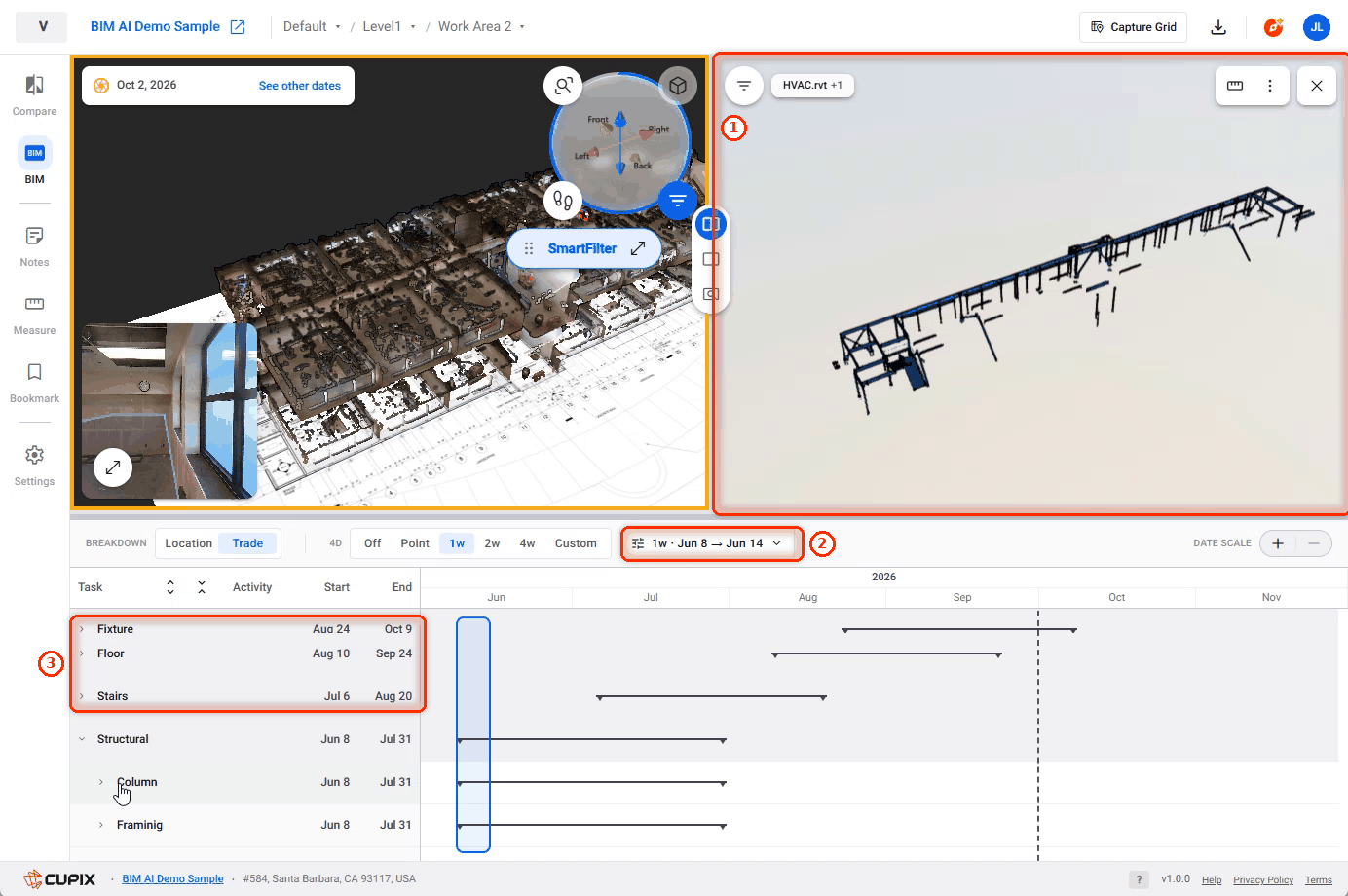1348x896 pixels.
Task: Turn 4D mode Off
Action: [x=372, y=543]
